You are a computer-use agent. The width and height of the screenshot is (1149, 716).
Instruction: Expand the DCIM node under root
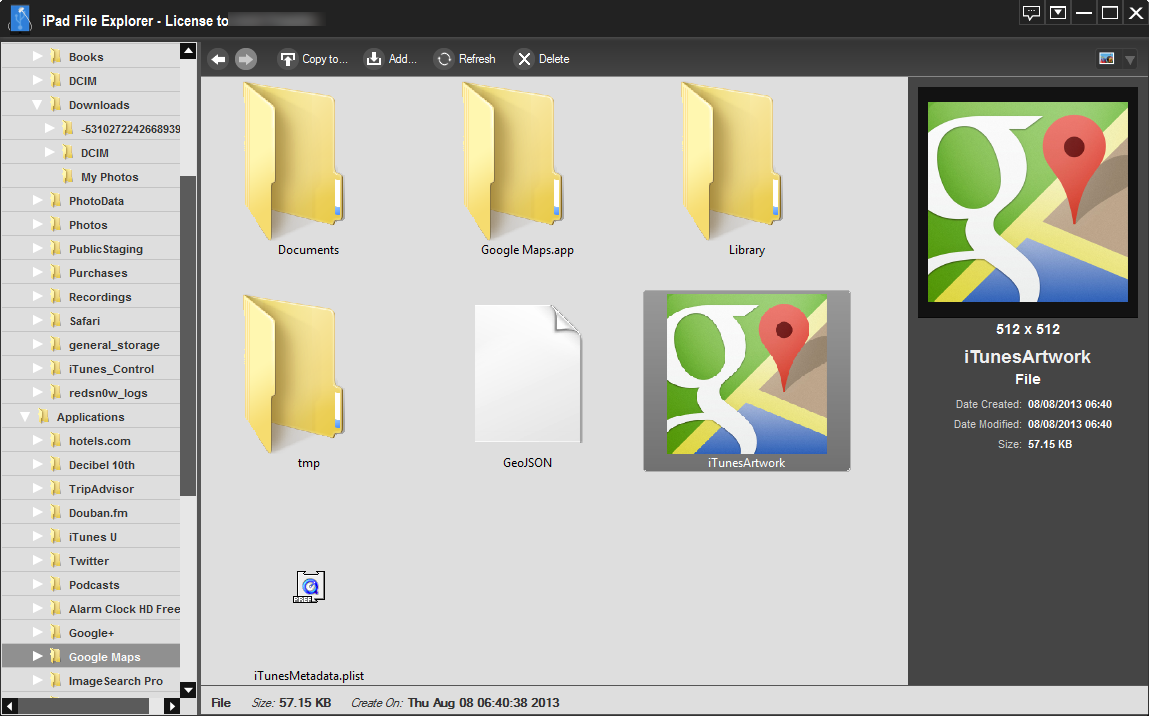point(37,81)
